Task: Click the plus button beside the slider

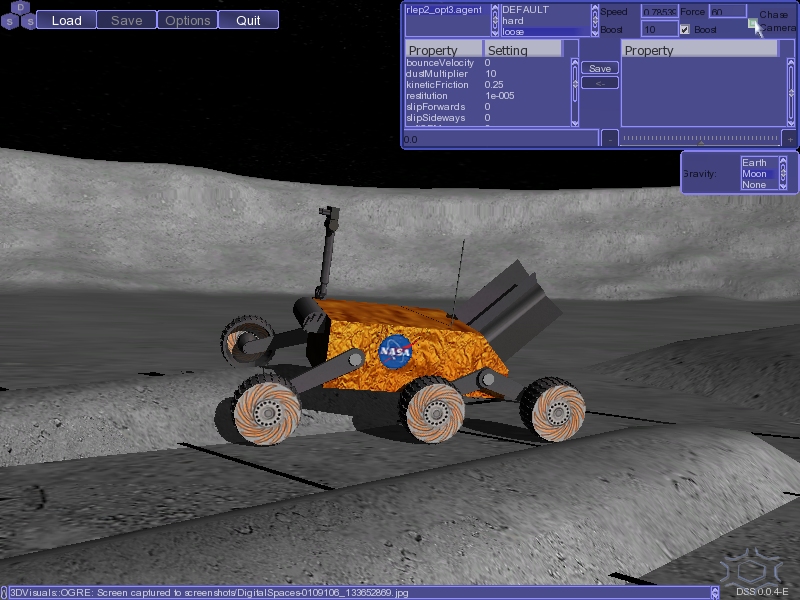Action: point(790,139)
